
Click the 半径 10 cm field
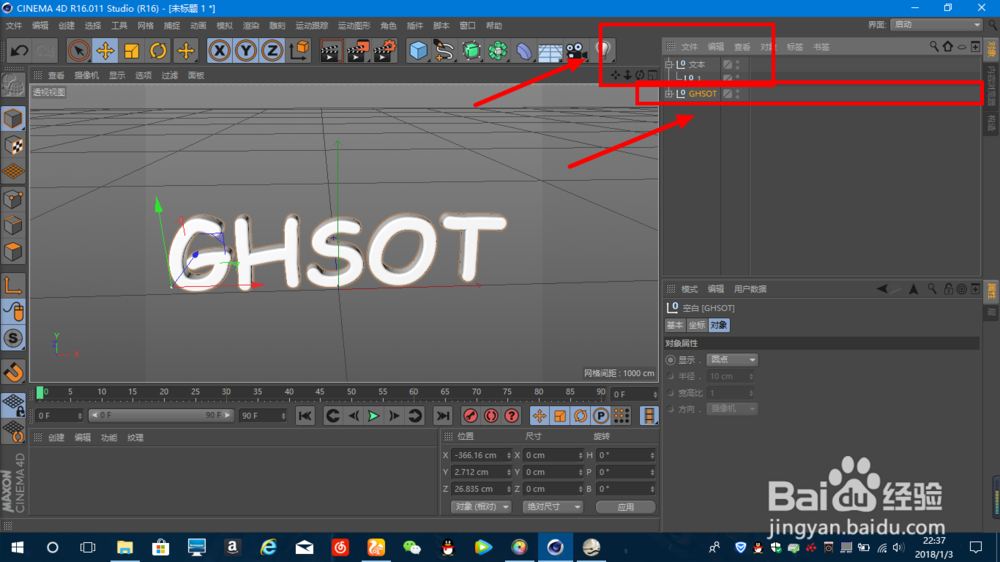point(731,376)
